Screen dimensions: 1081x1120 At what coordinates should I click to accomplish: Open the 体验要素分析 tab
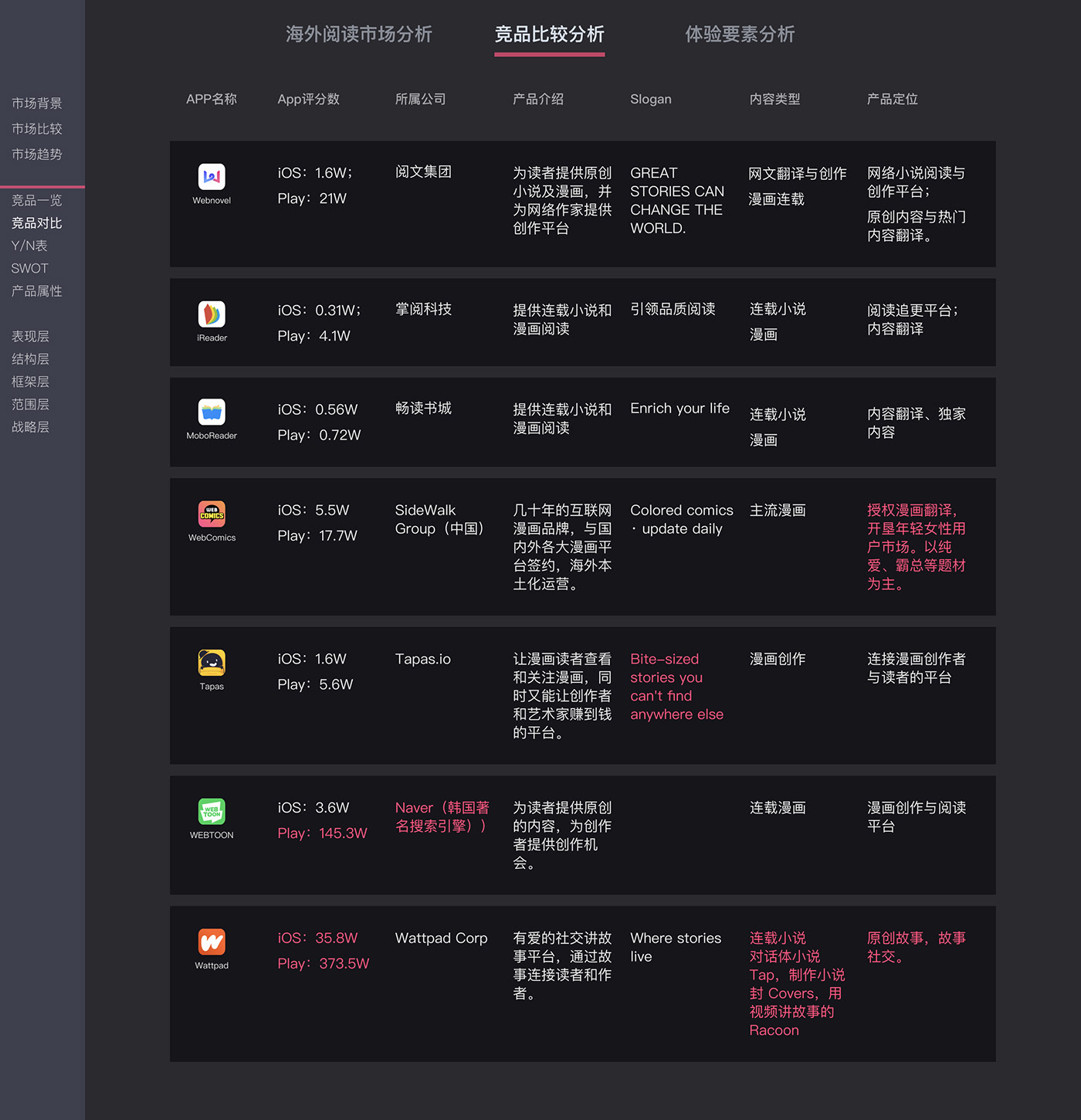pyautogui.click(x=740, y=34)
